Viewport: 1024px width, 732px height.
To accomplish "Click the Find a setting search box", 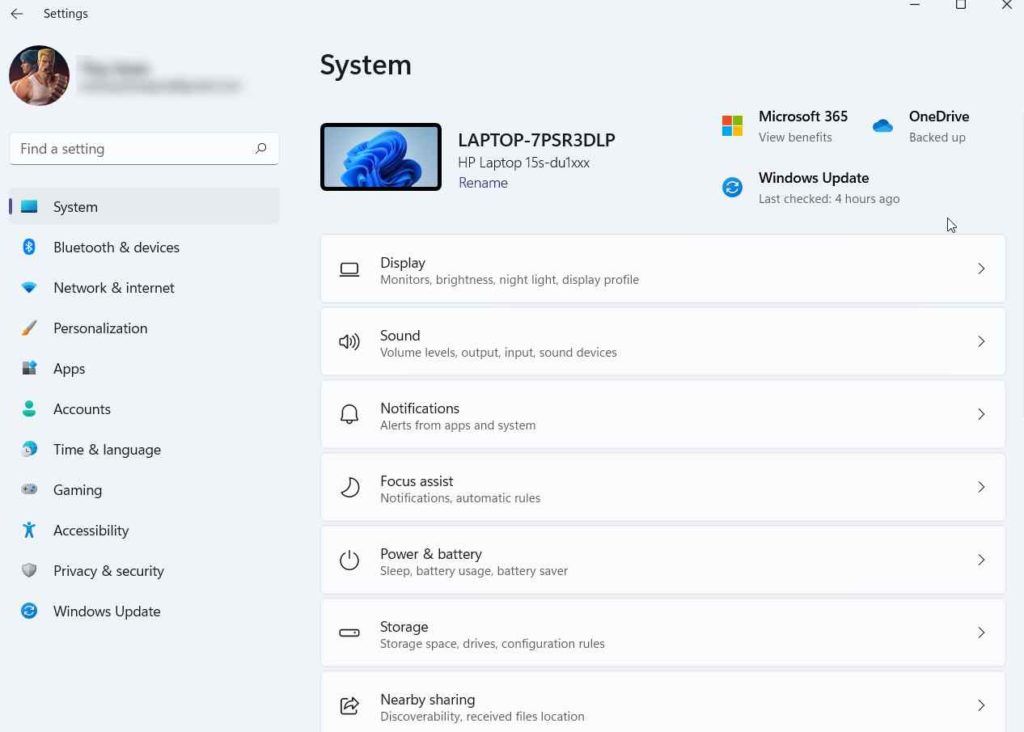I will pos(143,148).
